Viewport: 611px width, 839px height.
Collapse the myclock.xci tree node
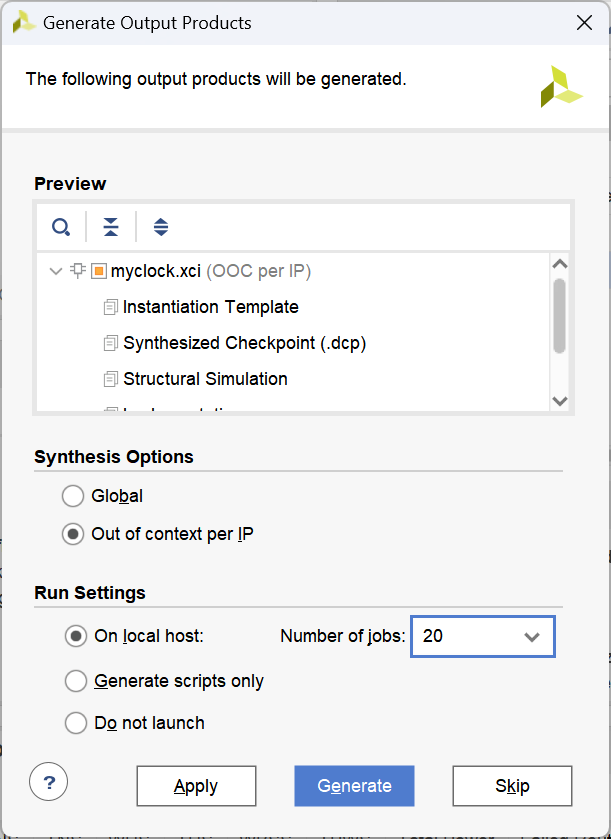(x=55, y=271)
